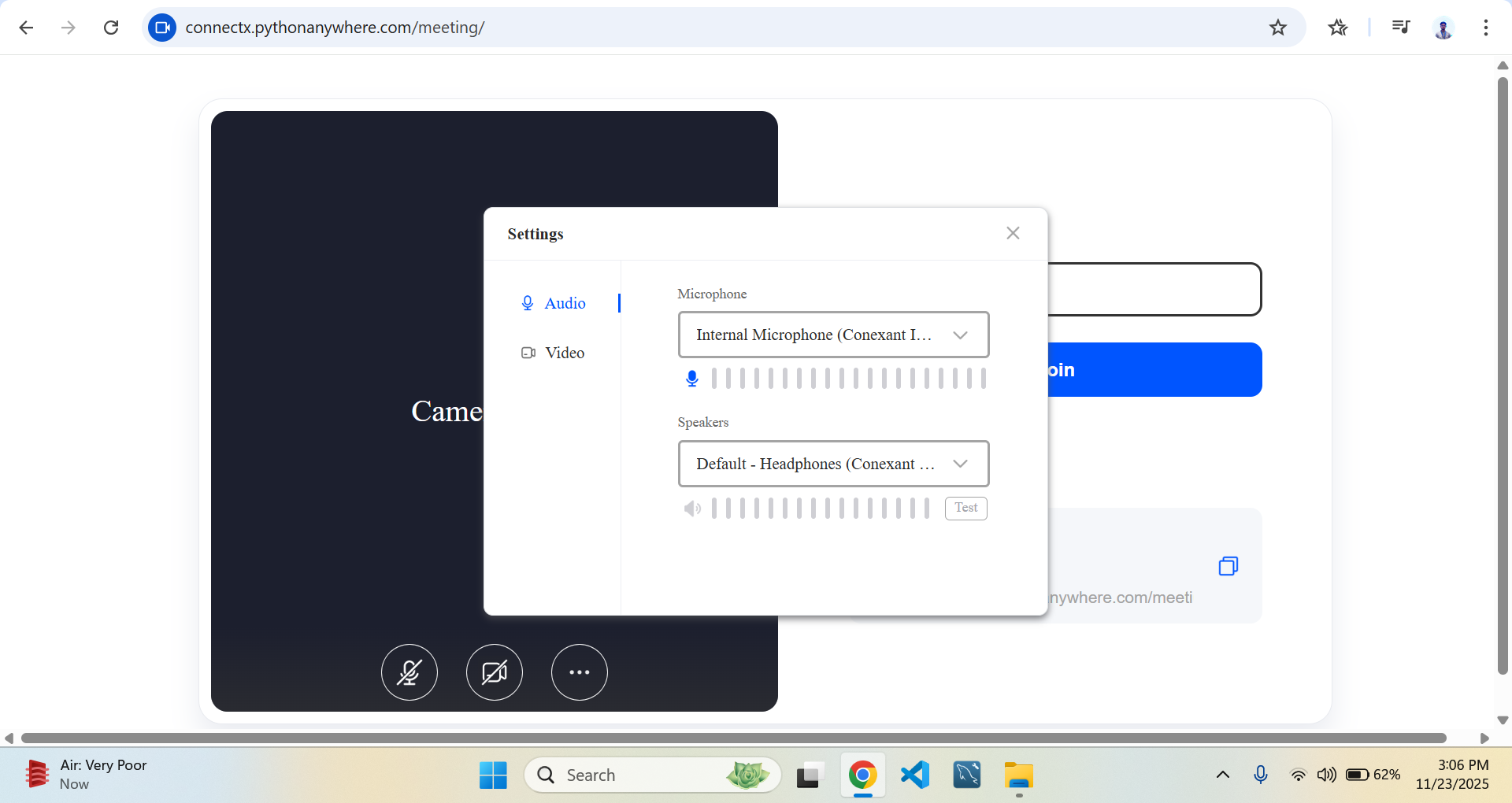Turn on the camera in preview
This screenshot has width=1512, height=803.
[x=495, y=672]
